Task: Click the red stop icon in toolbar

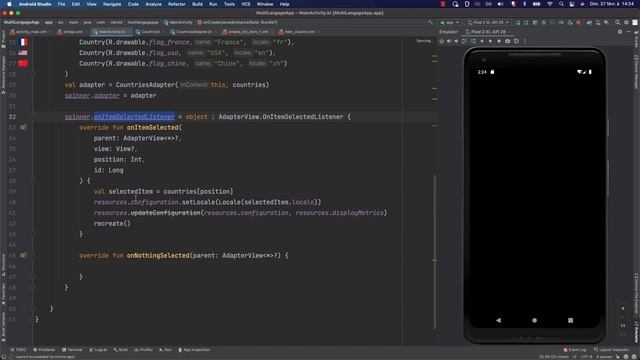Action: [579, 22]
